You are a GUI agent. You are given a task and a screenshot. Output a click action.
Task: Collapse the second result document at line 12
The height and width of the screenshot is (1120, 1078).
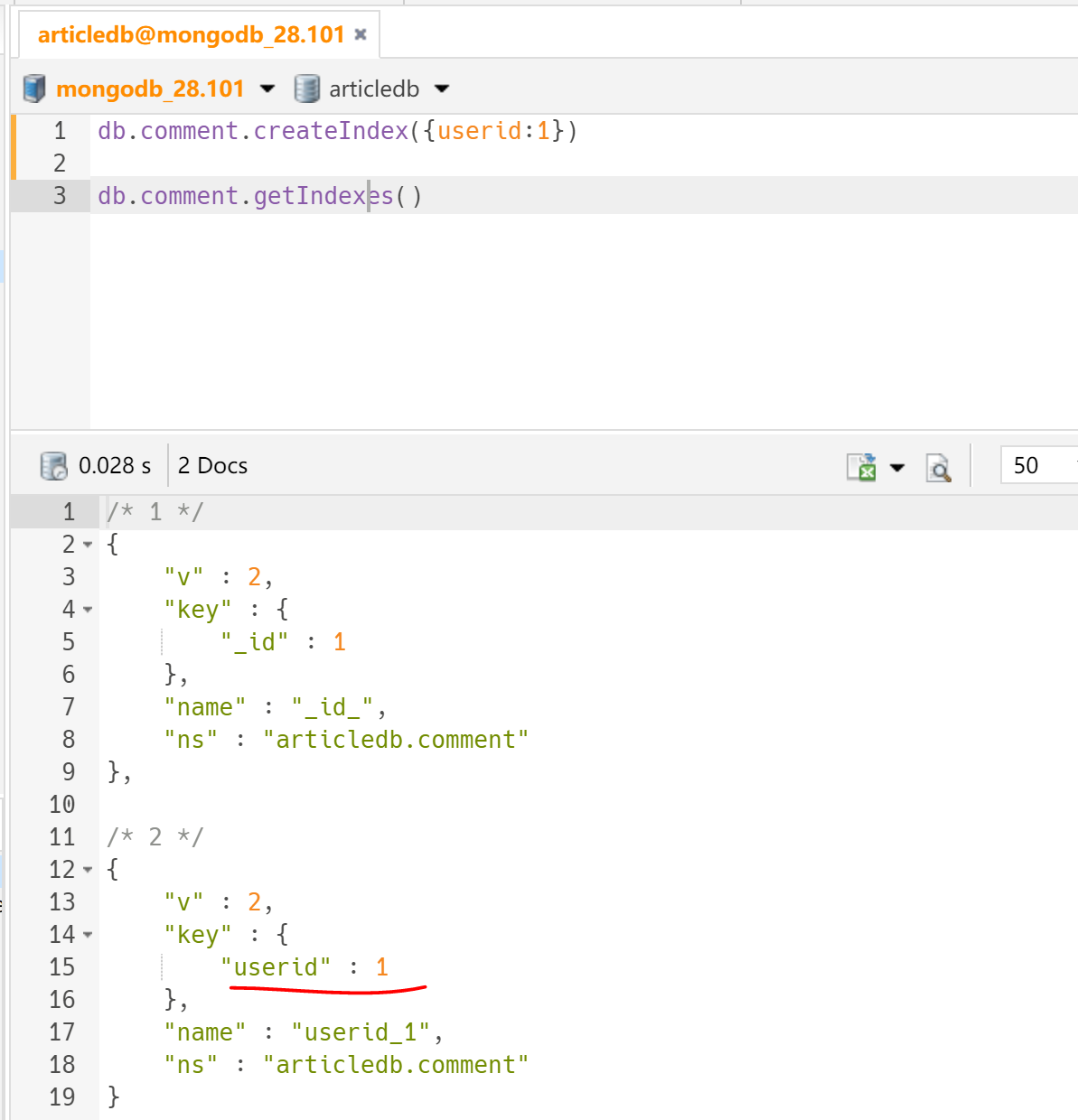88,870
